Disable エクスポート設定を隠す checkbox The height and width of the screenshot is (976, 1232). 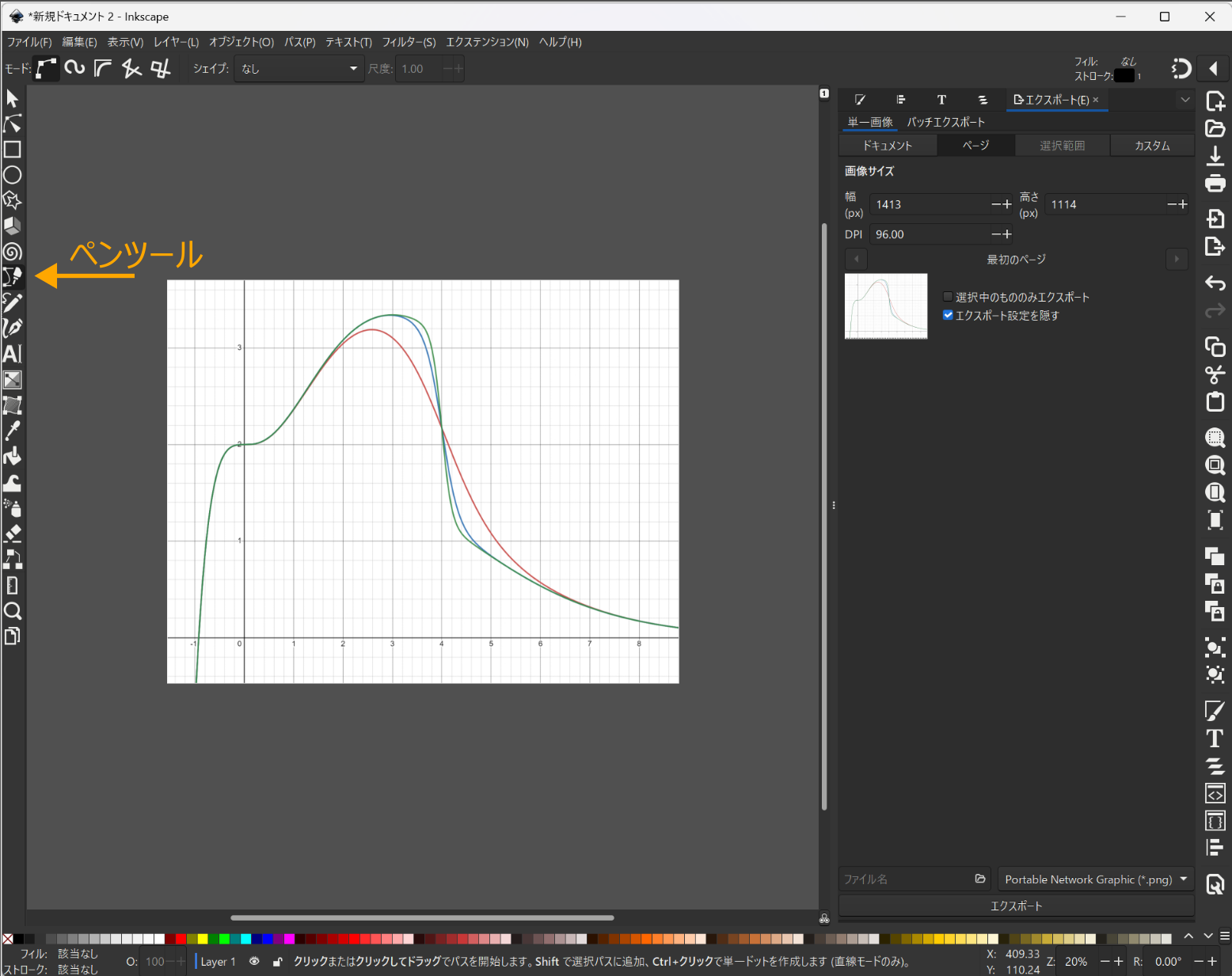[x=948, y=315]
